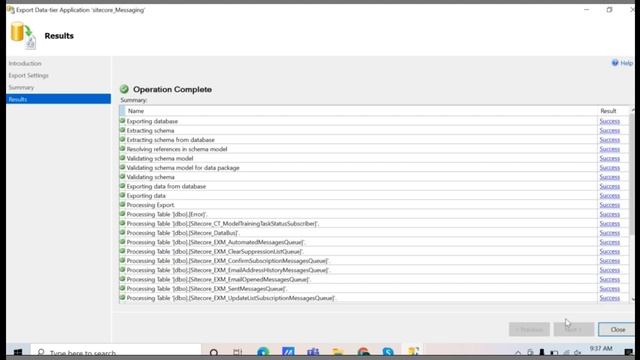Select the 'Extracting schema from database' row text
Viewport: 640px width, 360px height.
pyautogui.click(x=171, y=140)
